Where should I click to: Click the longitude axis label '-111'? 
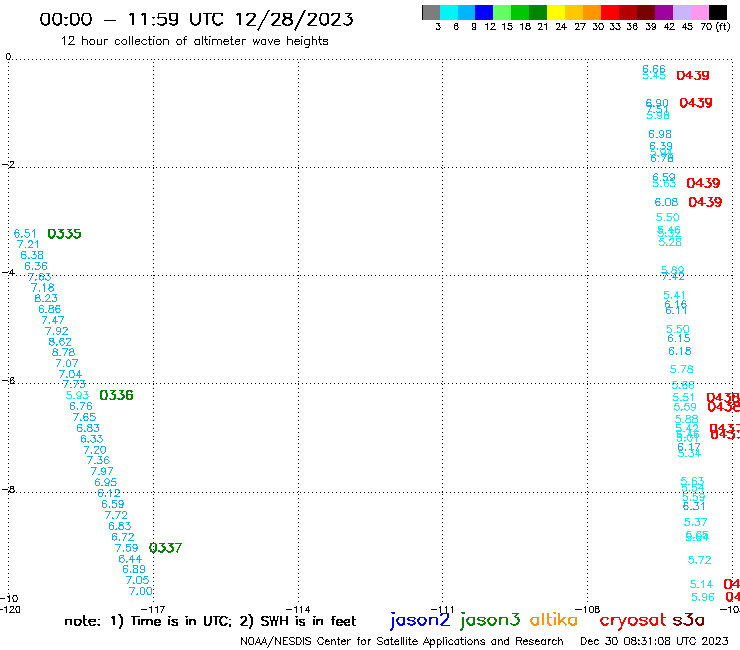tap(443, 609)
